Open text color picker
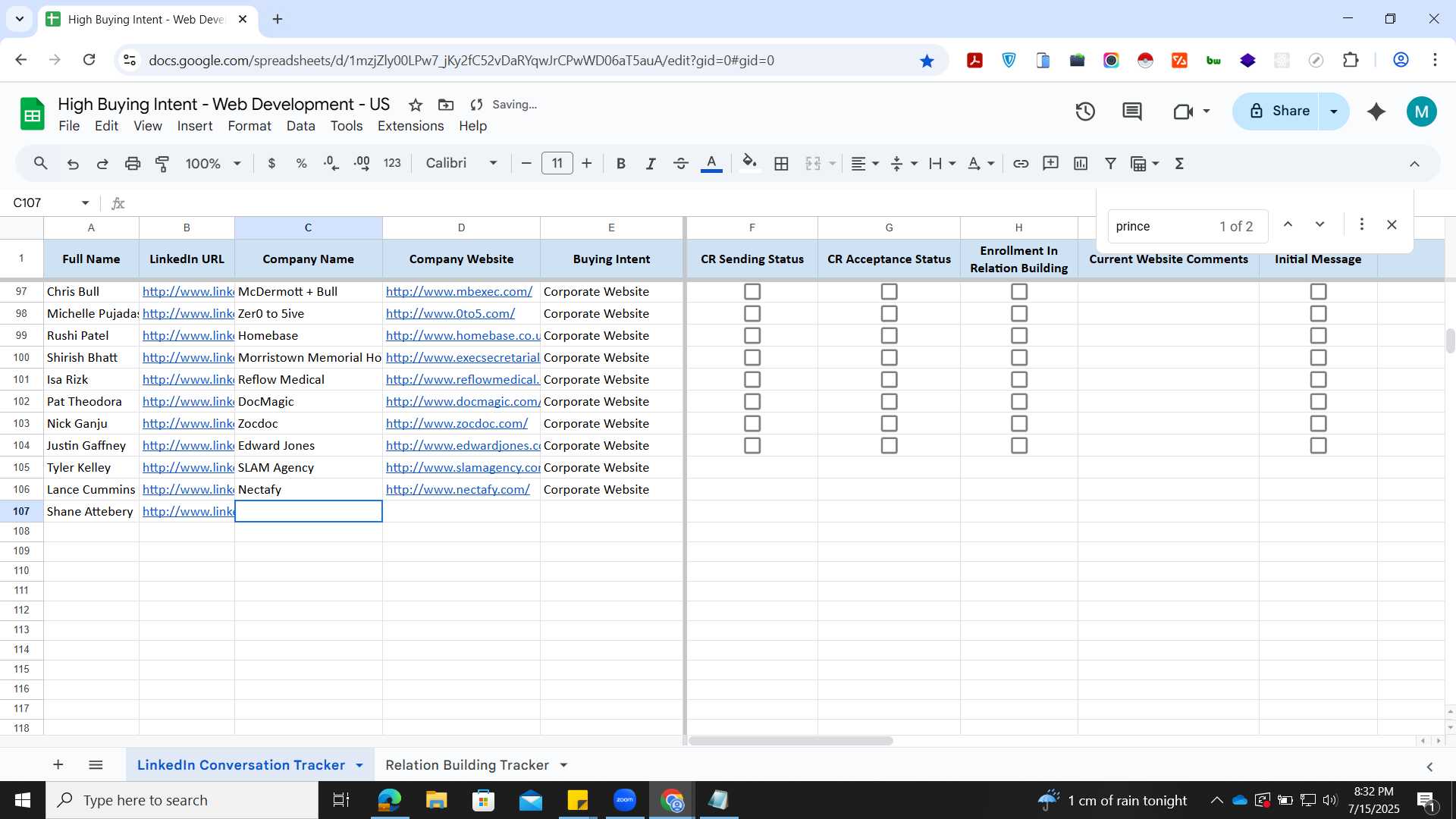This screenshot has width=1456, height=819. pyautogui.click(x=711, y=164)
